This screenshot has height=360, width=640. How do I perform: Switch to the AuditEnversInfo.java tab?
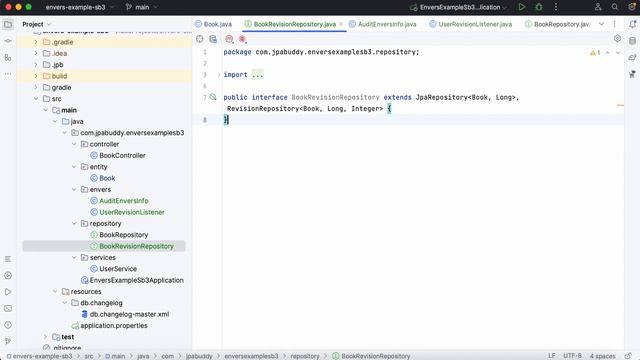coord(383,24)
